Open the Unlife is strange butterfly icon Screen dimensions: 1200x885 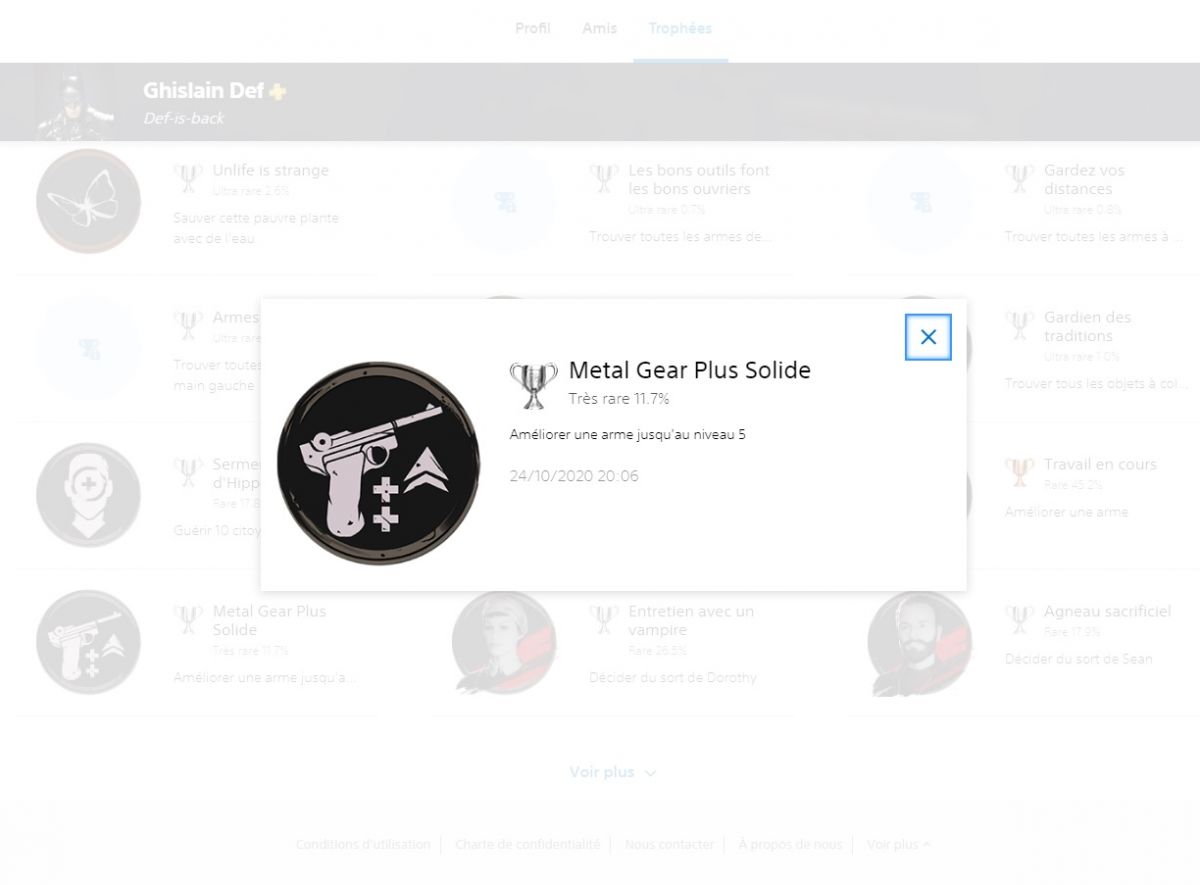click(x=88, y=201)
